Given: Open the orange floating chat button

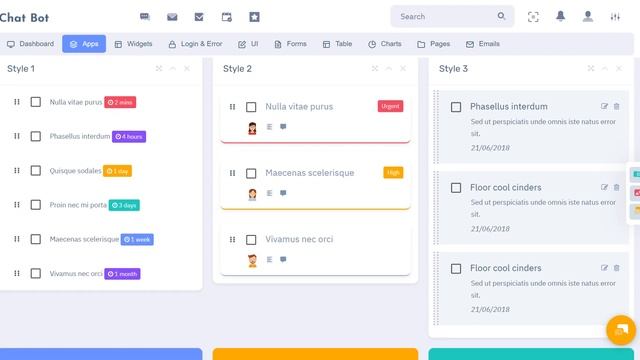Looking at the screenshot, I should click(621, 330).
